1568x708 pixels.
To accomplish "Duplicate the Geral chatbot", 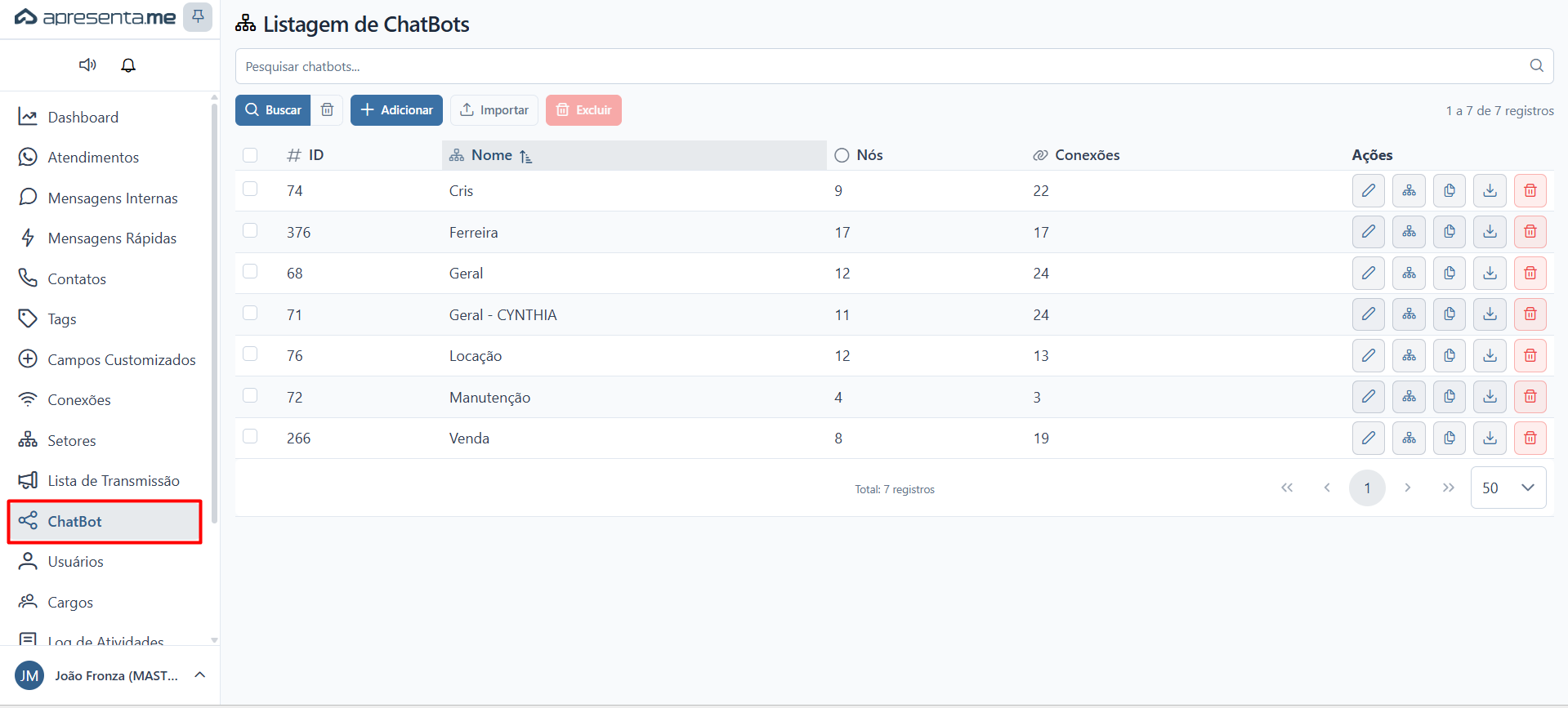I will coord(1450,273).
